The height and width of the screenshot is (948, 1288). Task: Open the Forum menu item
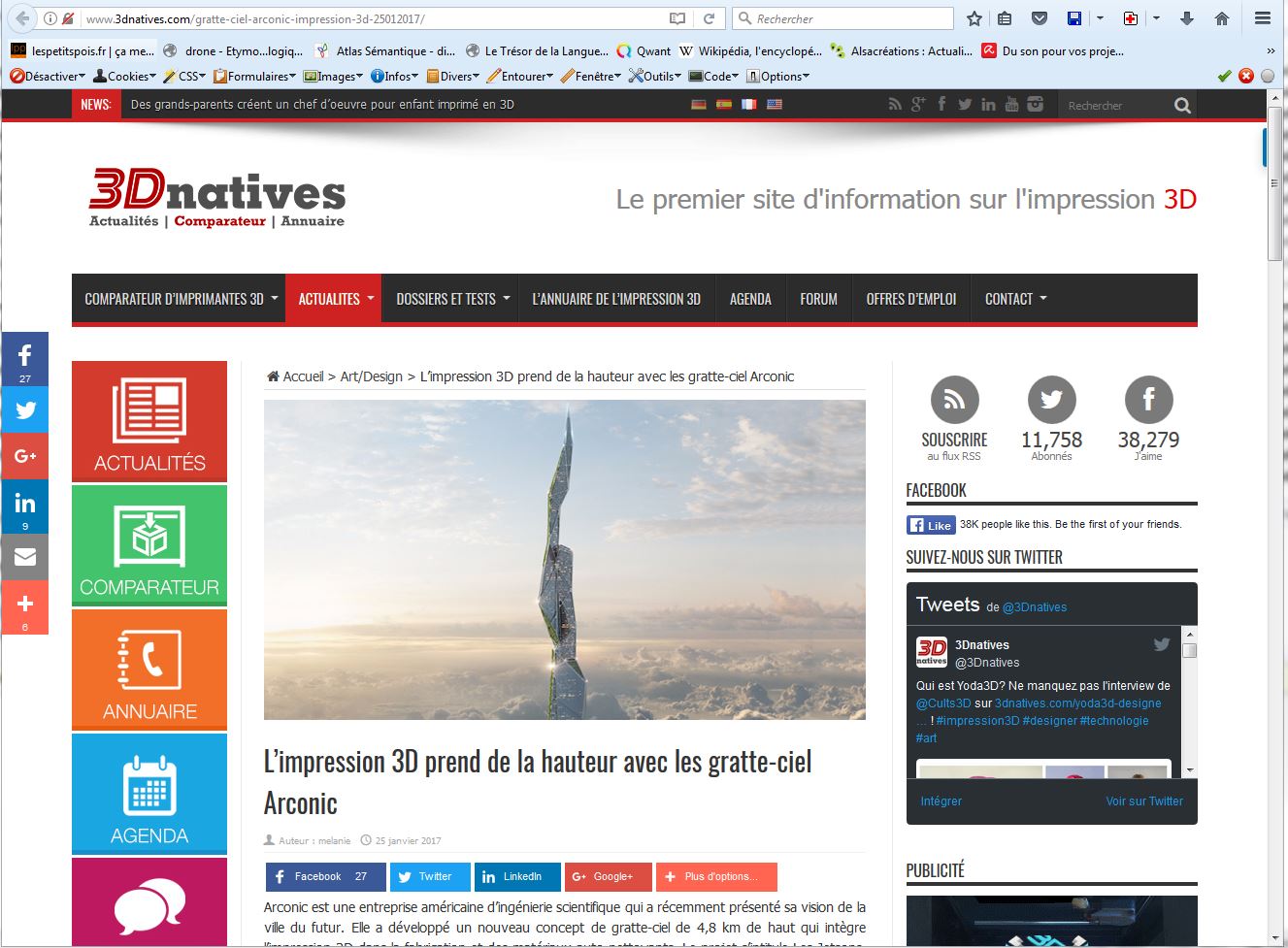click(x=818, y=299)
